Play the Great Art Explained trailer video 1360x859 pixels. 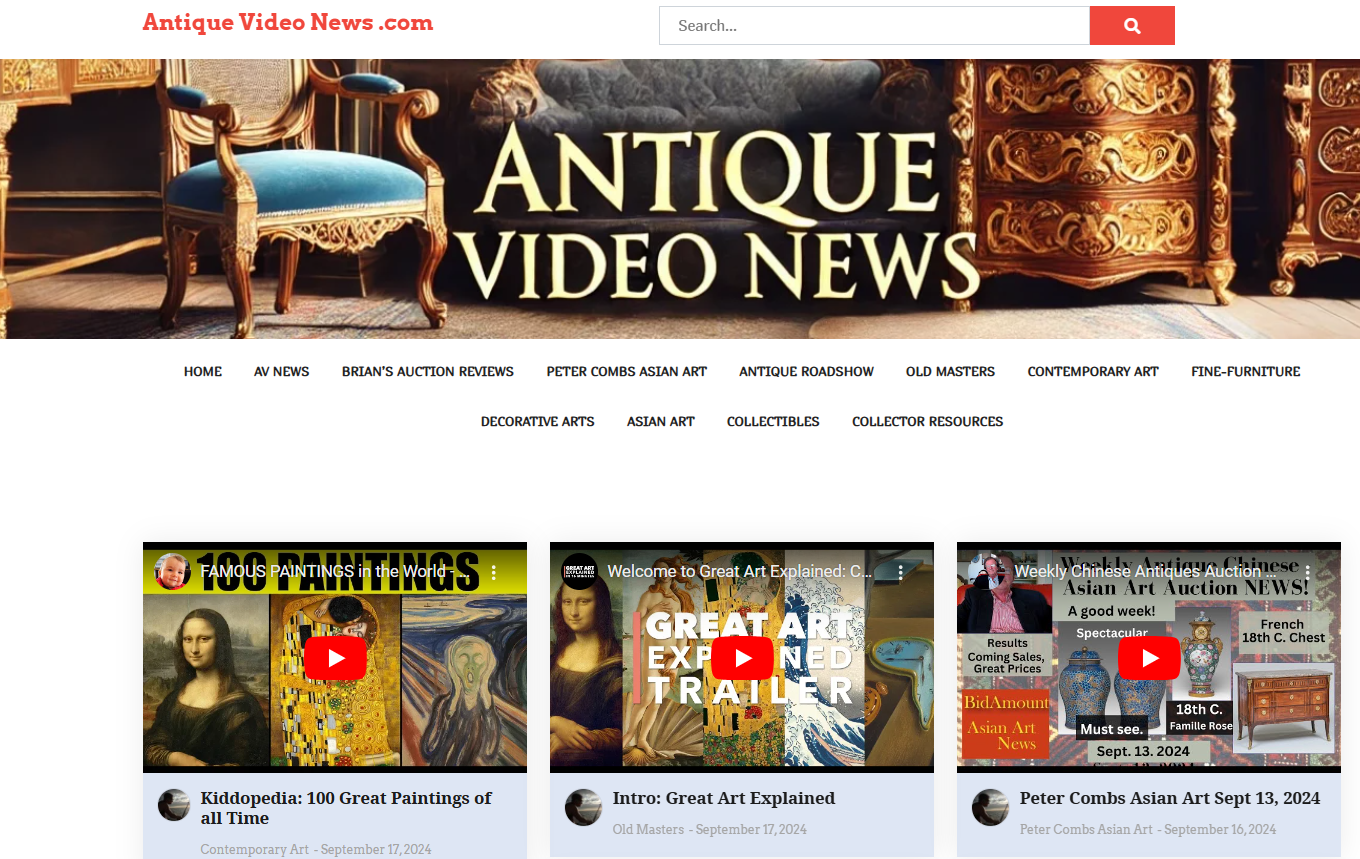pos(742,658)
